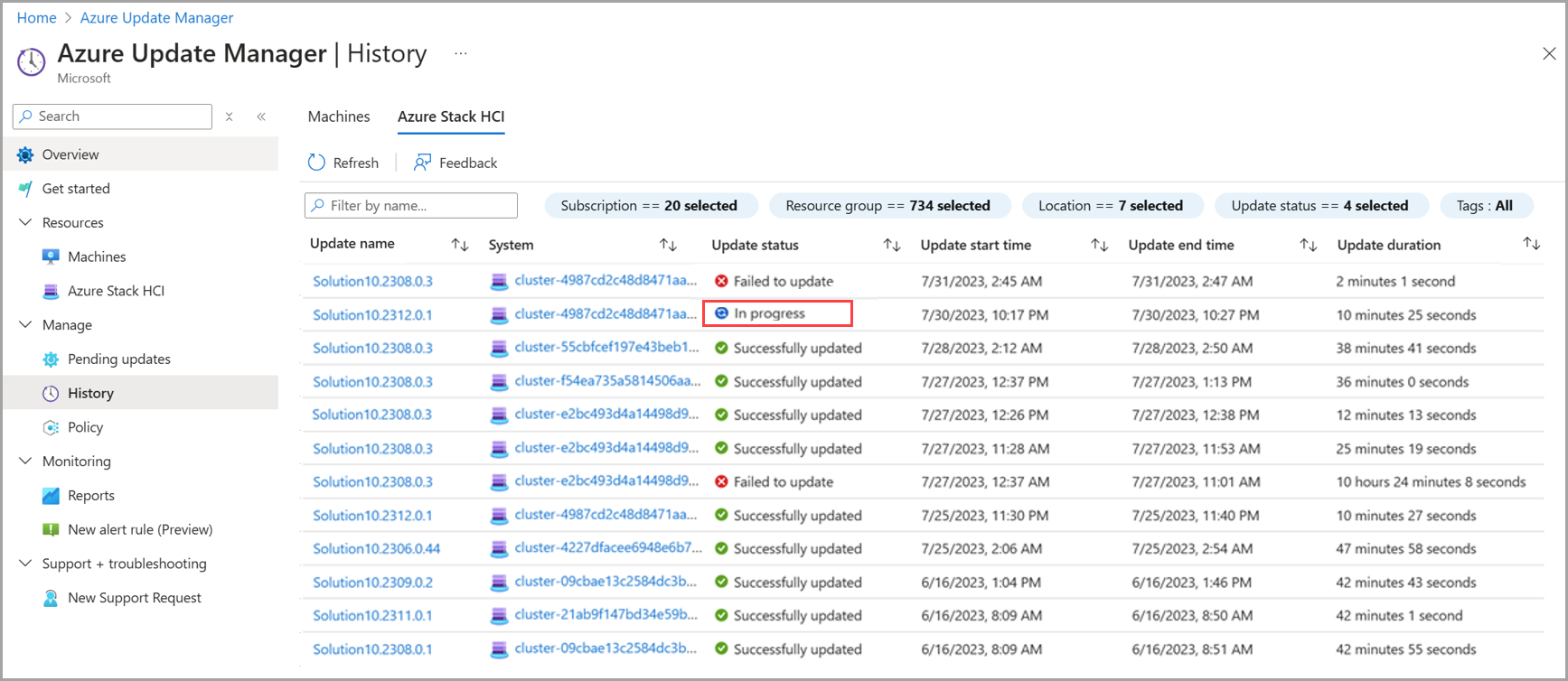
Task: Sort by System column arrows
Action: pos(668,245)
